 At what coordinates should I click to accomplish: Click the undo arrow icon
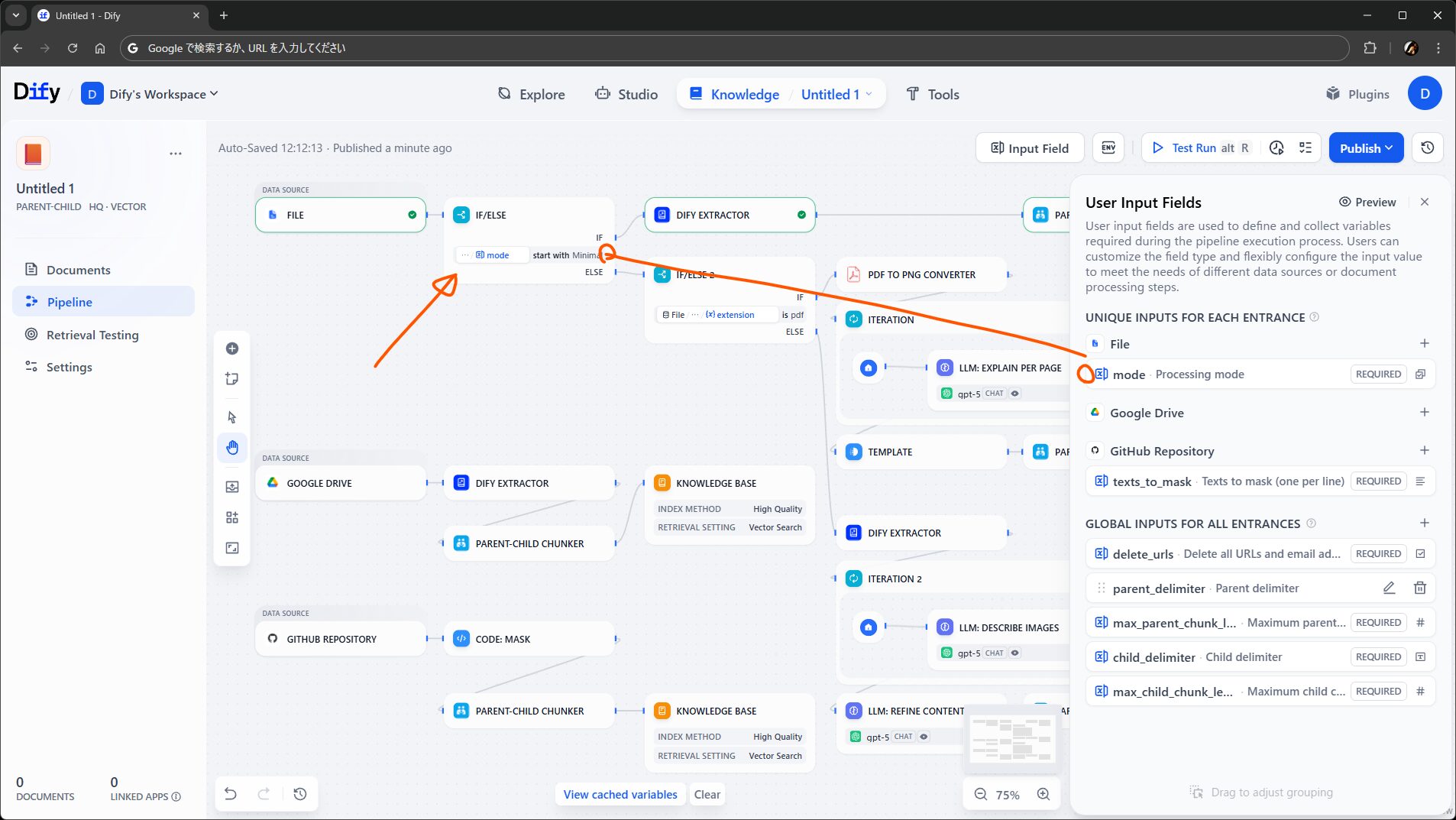click(231, 794)
